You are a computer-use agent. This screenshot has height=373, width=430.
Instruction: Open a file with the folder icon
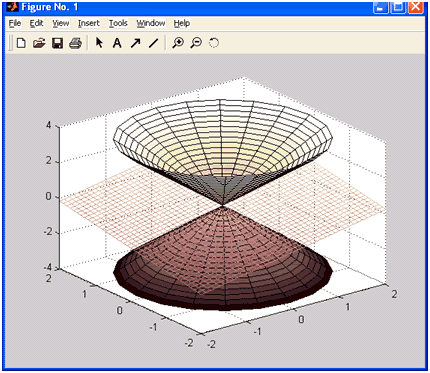(x=39, y=43)
